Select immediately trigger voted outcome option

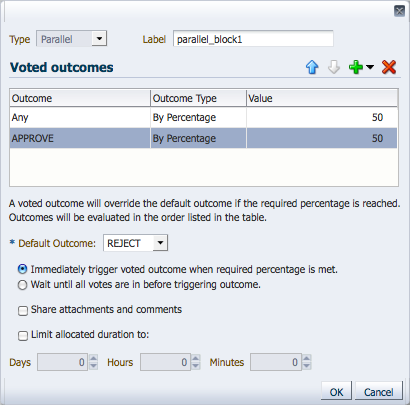pyautogui.click(x=22, y=269)
